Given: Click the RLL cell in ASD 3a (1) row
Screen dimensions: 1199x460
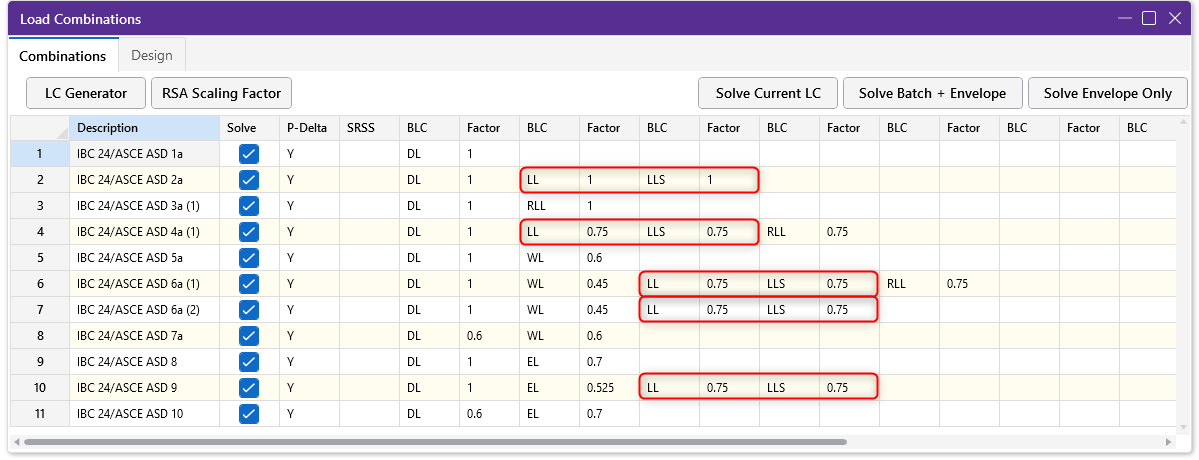Looking at the screenshot, I should click(x=549, y=206).
